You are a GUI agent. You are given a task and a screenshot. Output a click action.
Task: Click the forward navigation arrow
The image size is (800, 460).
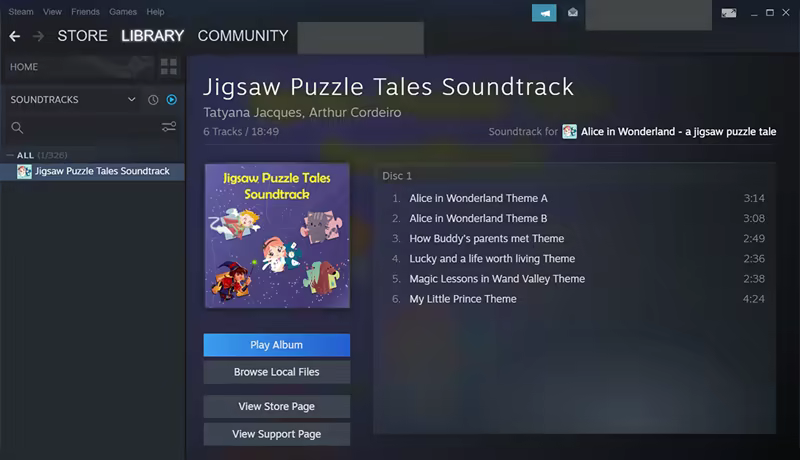pyautogui.click(x=38, y=36)
